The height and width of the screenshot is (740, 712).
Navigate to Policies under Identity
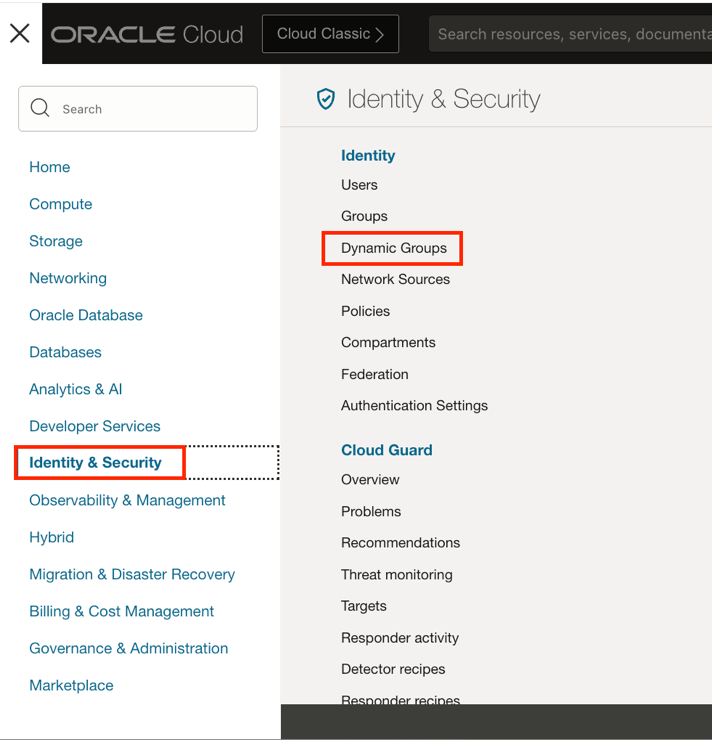(365, 311)
